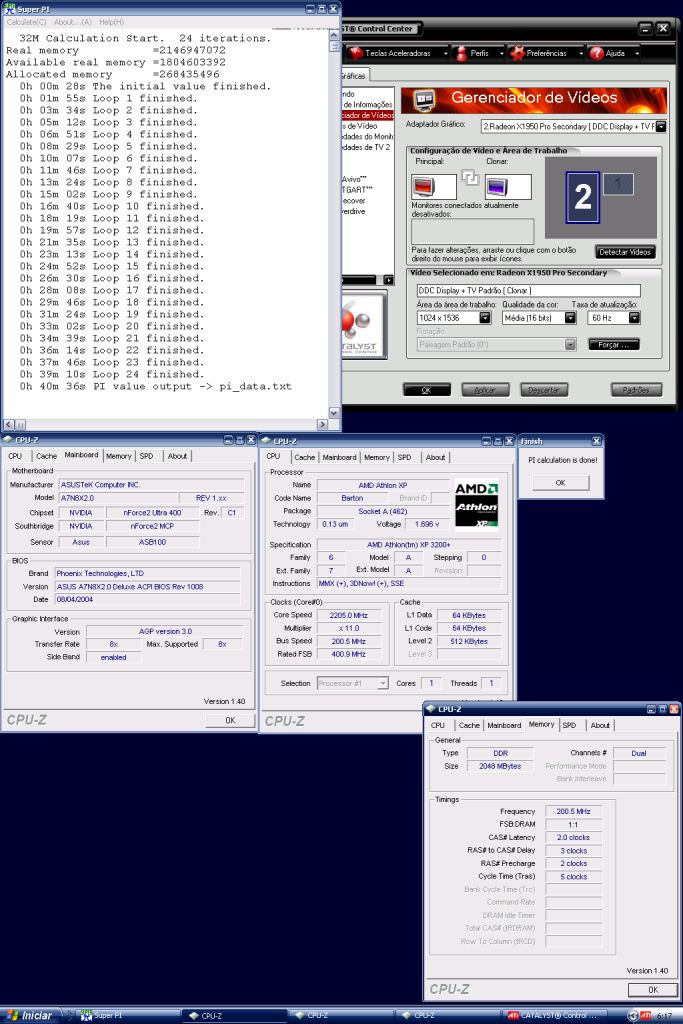Click the AMD Athlon XP logo
The height and width of the screenshot is (1024, 683).
tap(477, 504)
